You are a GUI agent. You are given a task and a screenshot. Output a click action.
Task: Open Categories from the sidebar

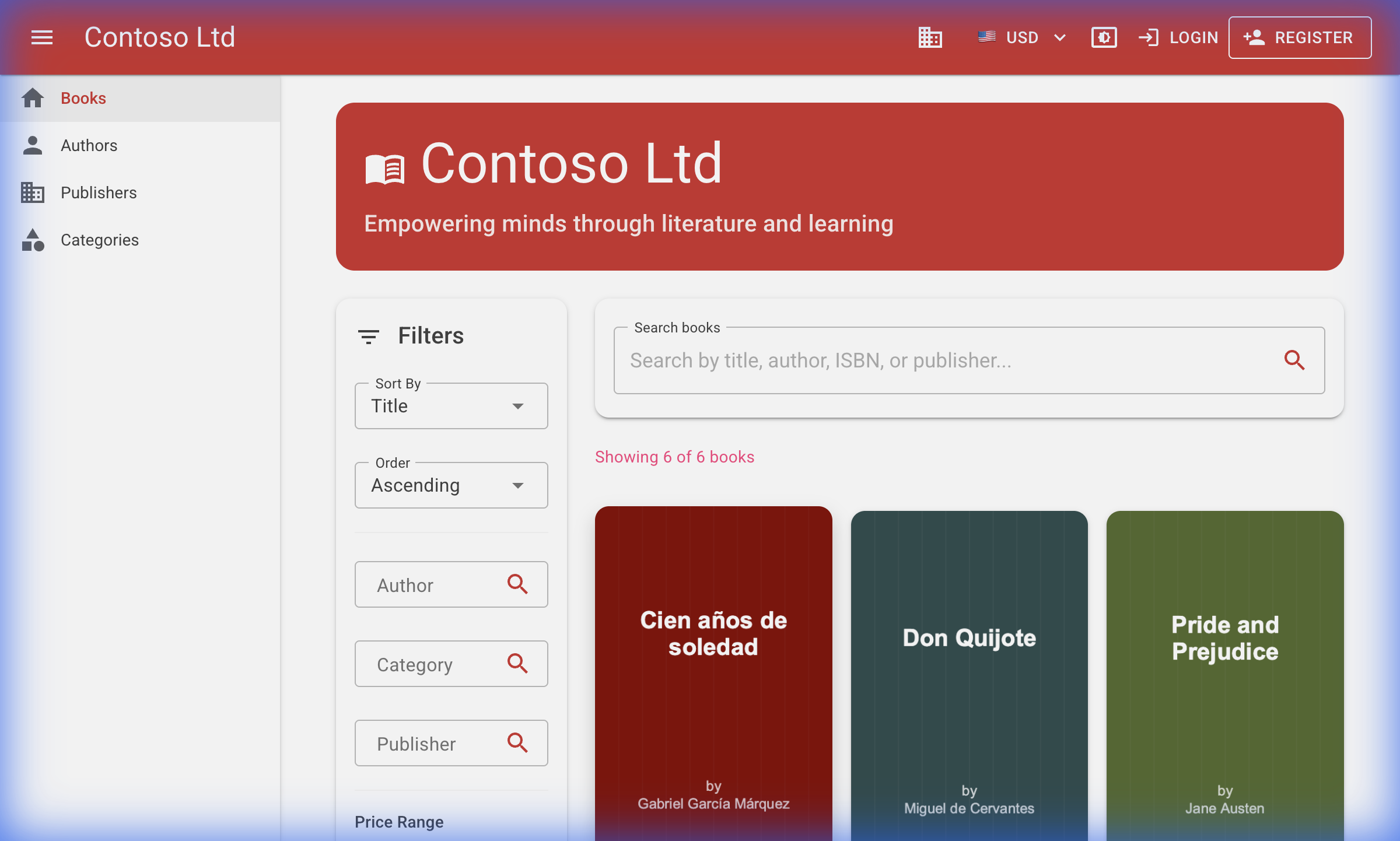[140, 240]
